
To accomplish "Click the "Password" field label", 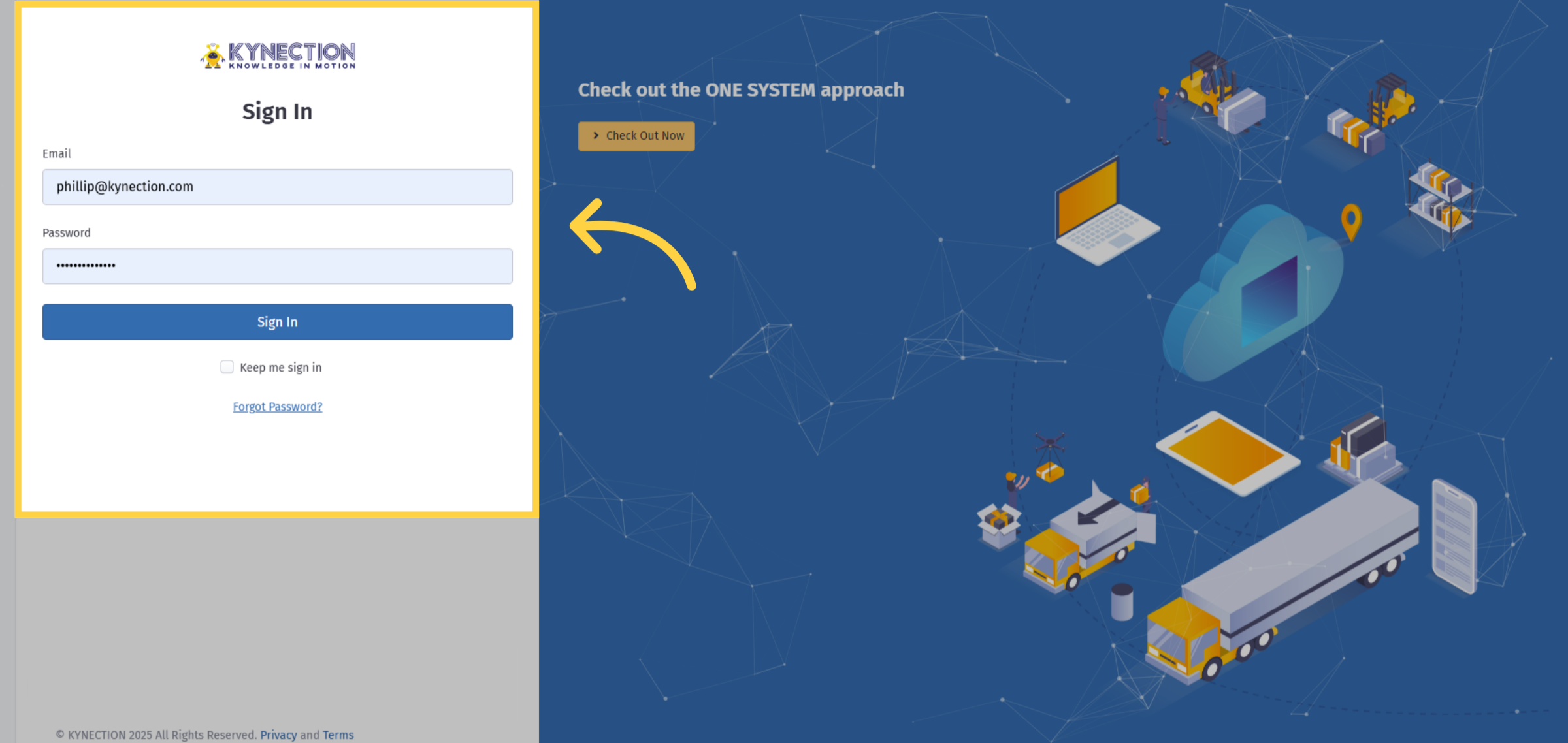I will 67,232.
